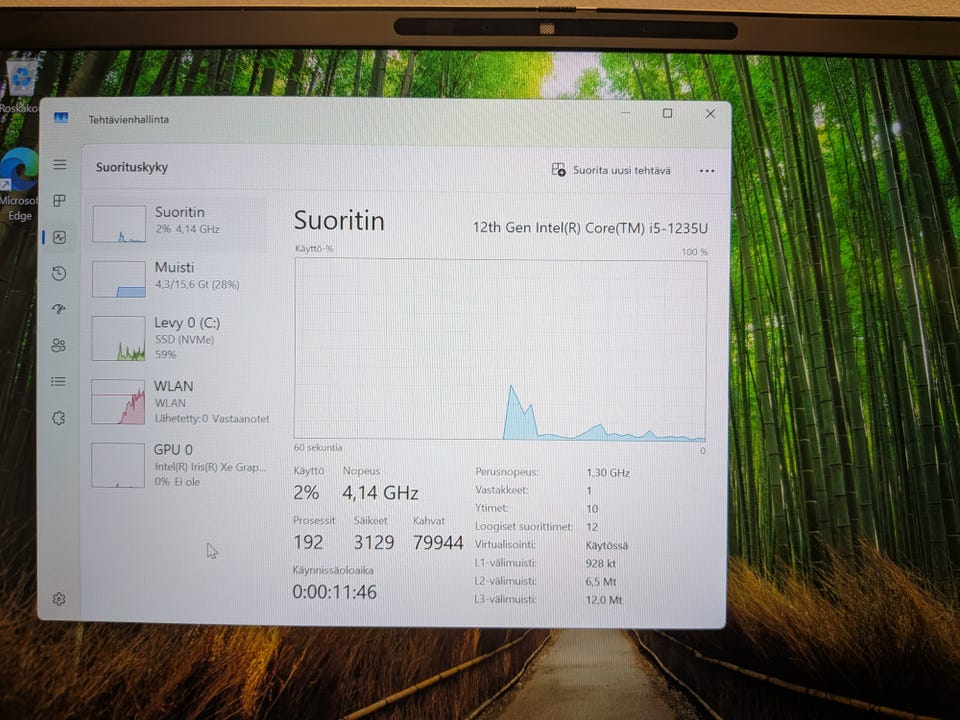Select the Performance page icon in sidebar
This screenshot has width=960, height=720.
tap(59, 238)
